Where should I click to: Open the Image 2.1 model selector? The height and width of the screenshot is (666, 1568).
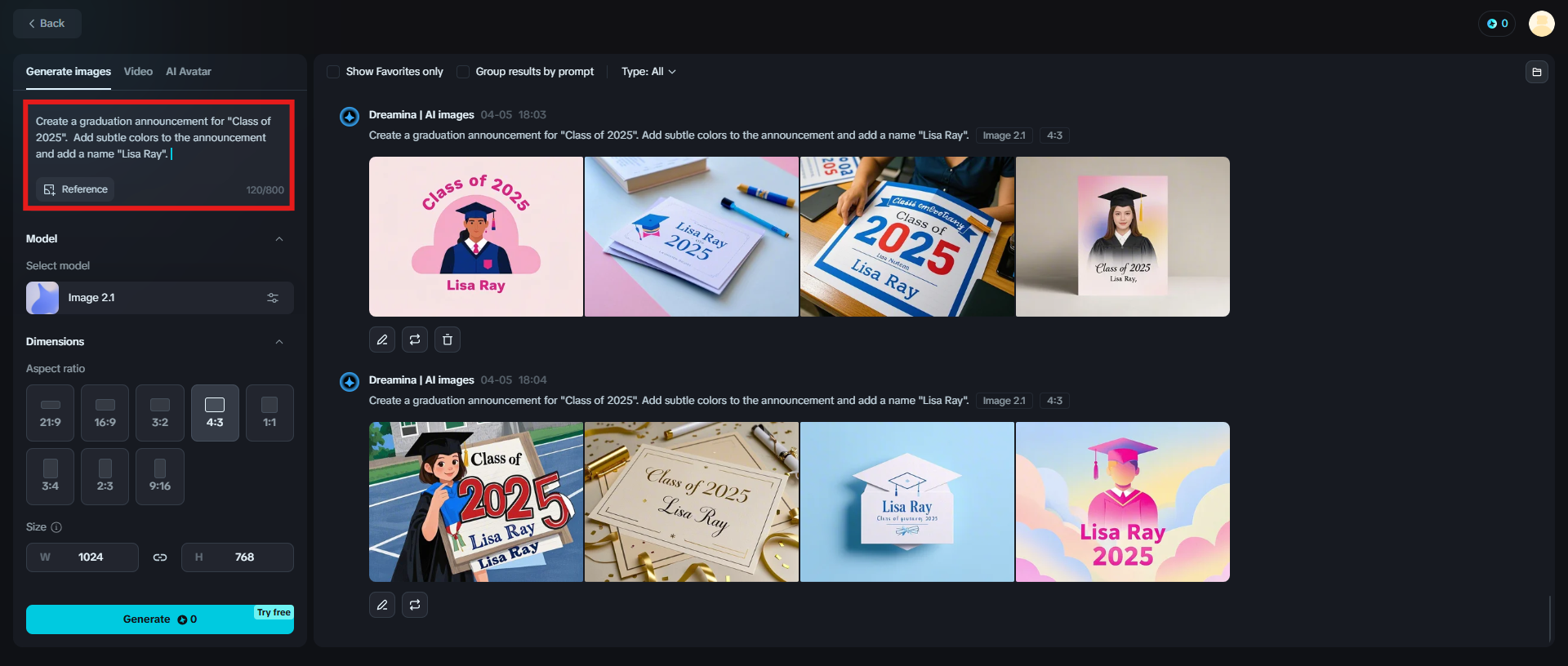[x=160, y=298]
